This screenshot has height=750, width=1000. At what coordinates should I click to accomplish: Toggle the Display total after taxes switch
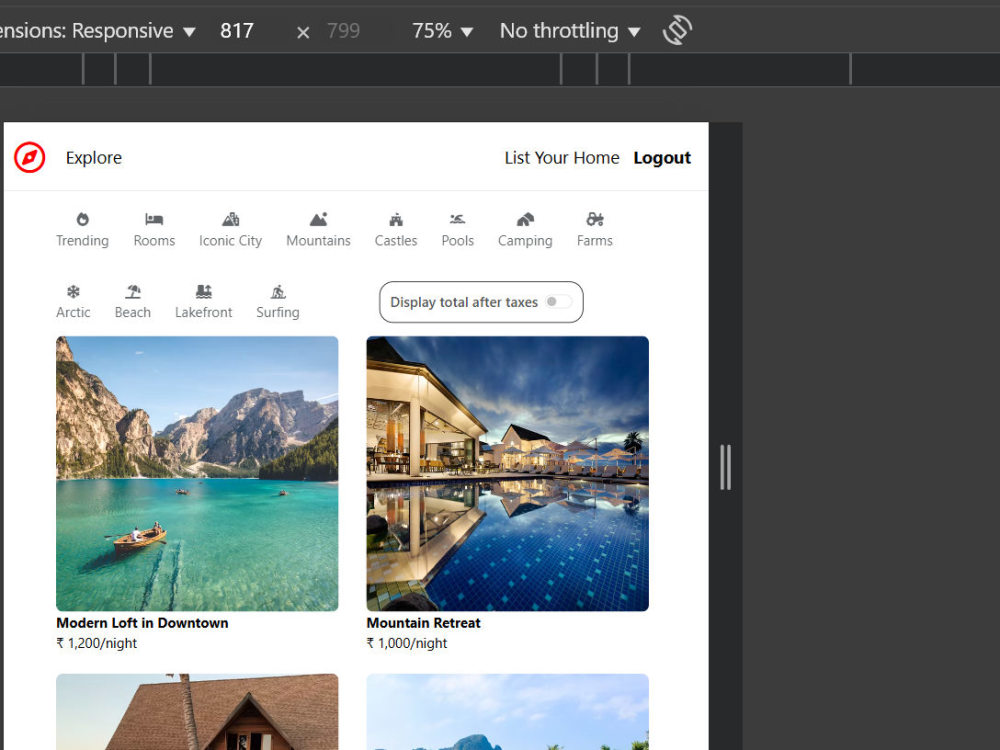pyautogui.click(x=558, y=302)
